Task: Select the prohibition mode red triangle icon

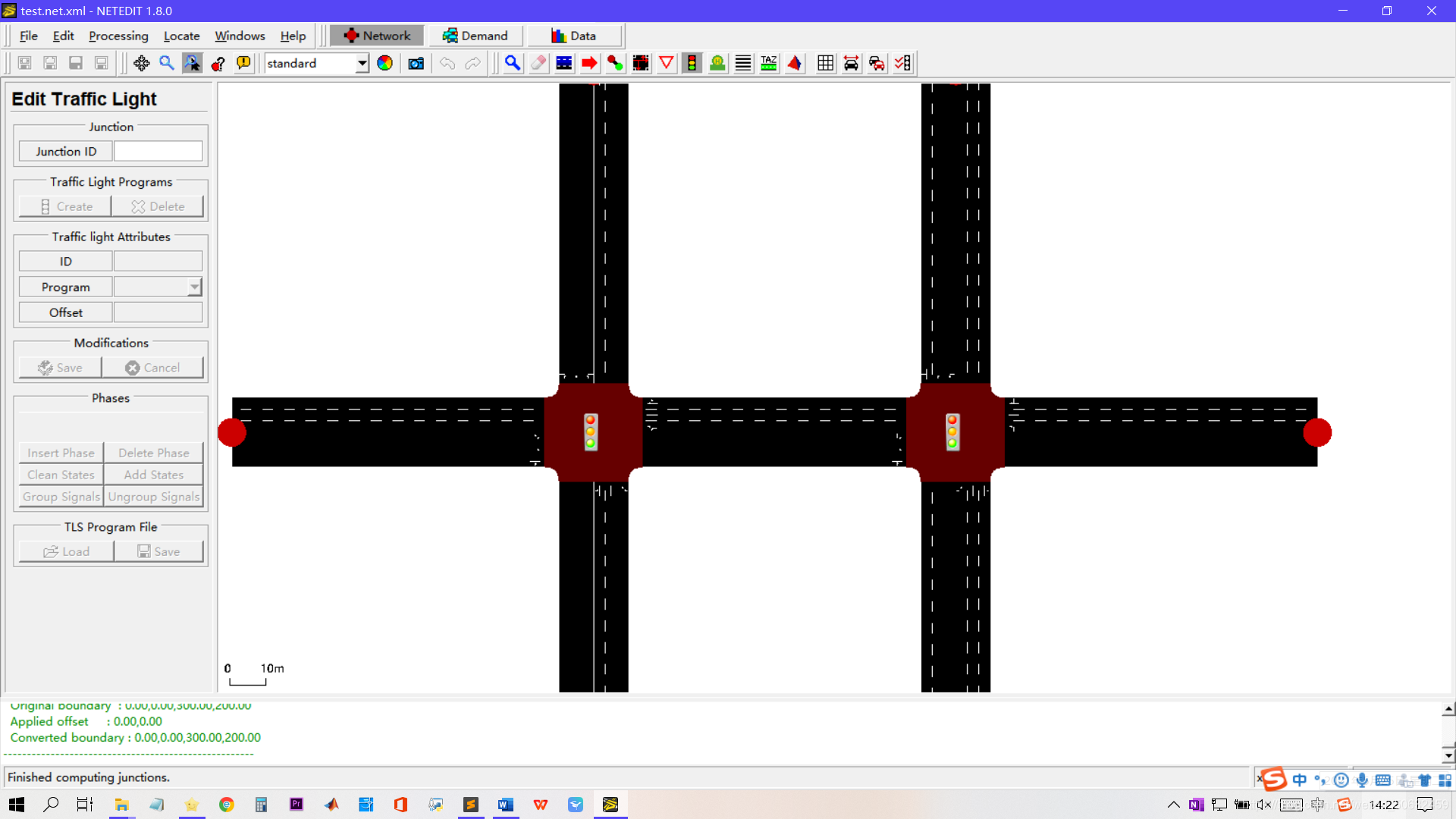Action: (x=667, y=63)
